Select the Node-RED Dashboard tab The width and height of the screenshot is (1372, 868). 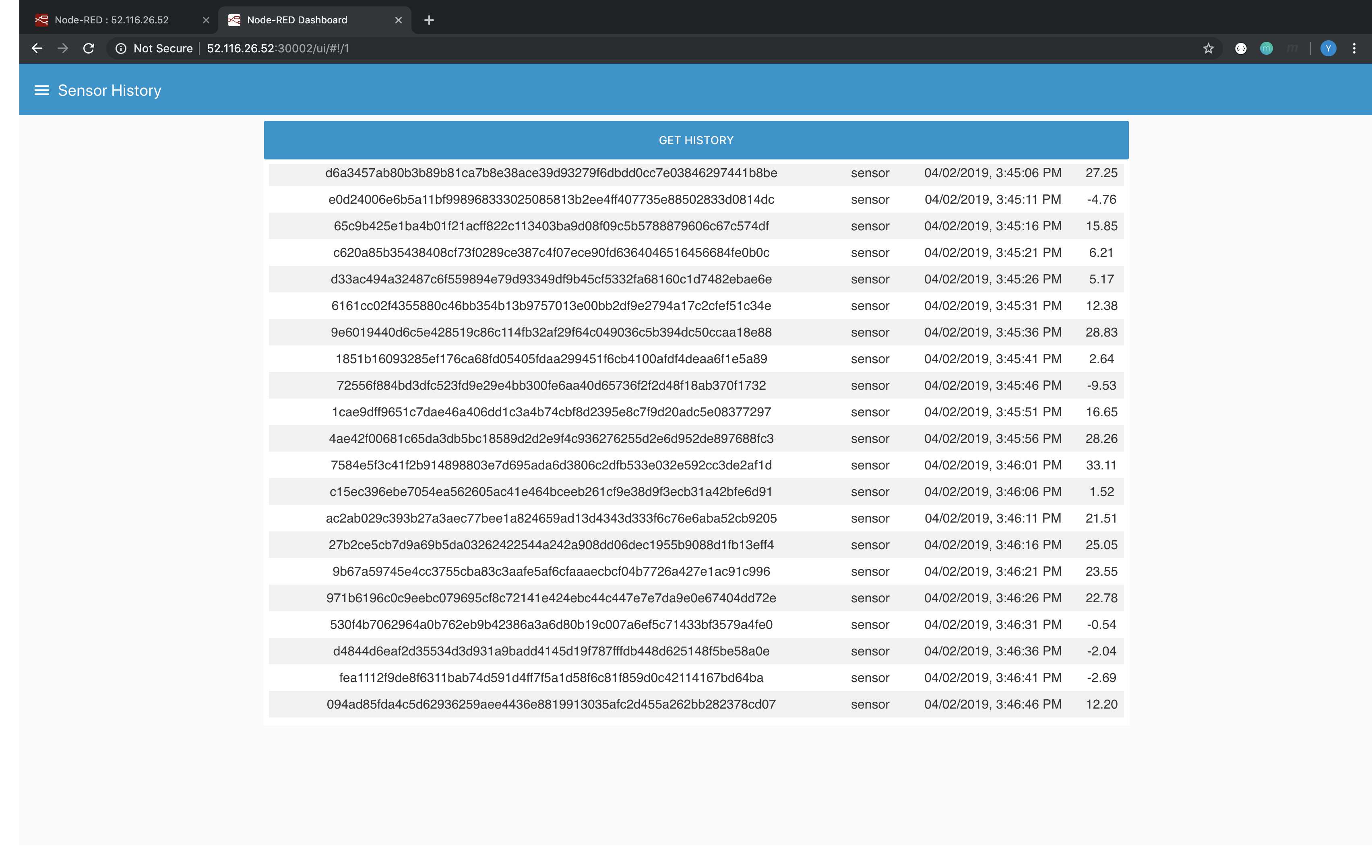click(297, 21)
